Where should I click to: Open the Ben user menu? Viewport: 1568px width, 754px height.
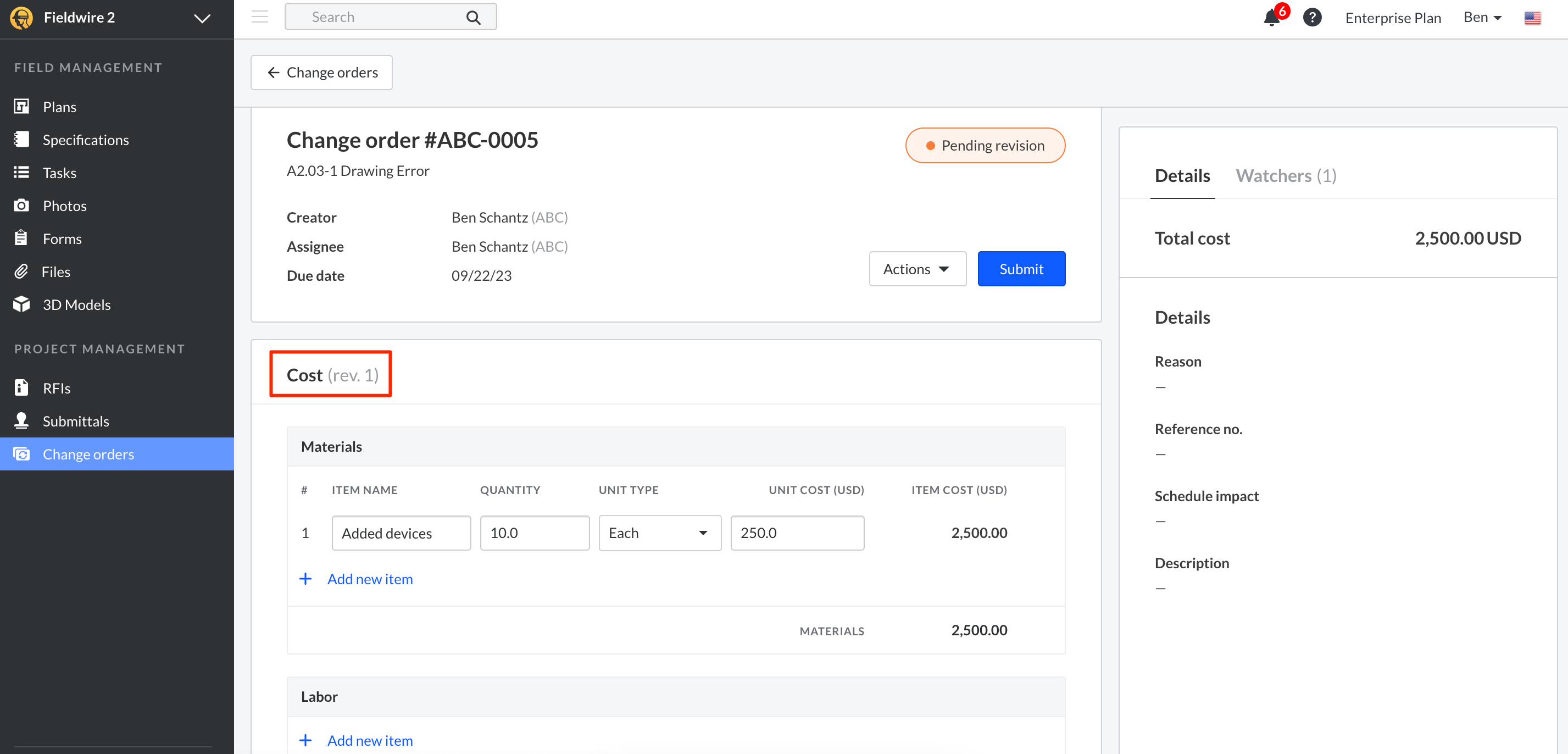coord(1482,17)
